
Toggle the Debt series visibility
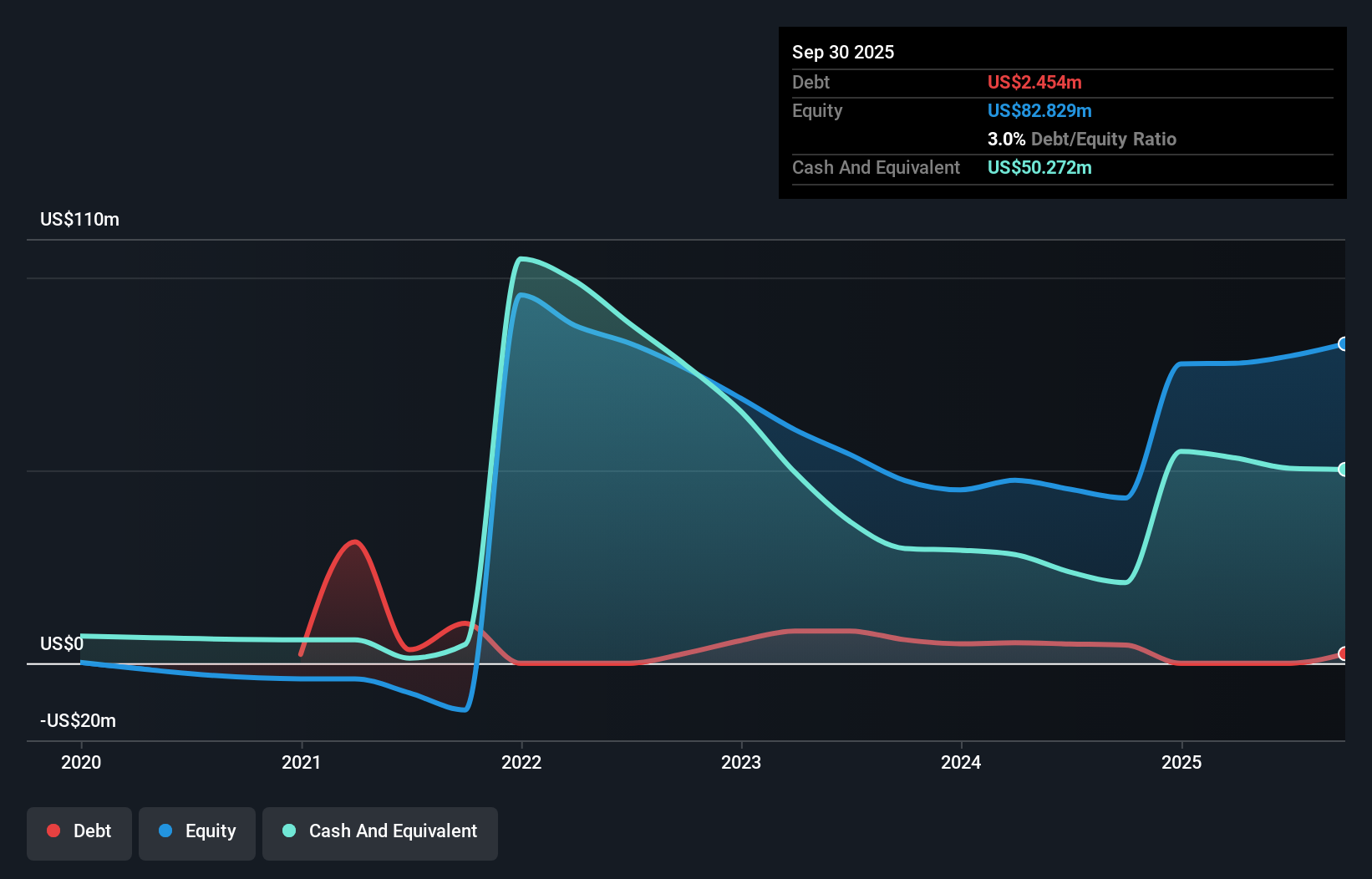(79, 831)
